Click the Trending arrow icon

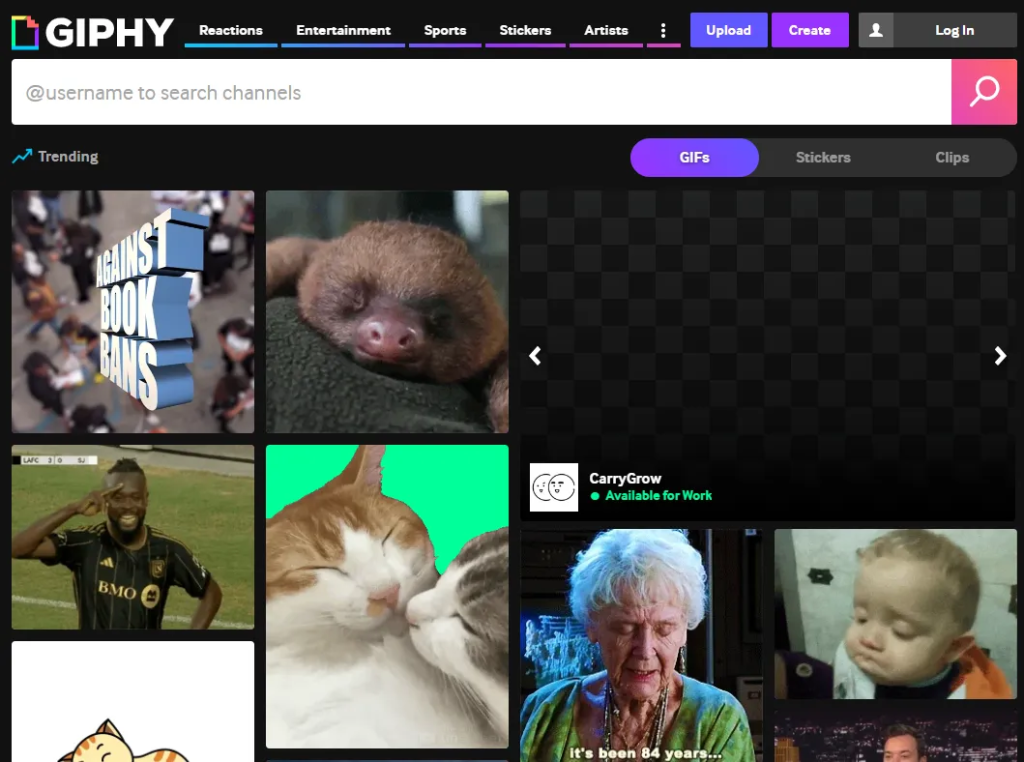point(22,157)
